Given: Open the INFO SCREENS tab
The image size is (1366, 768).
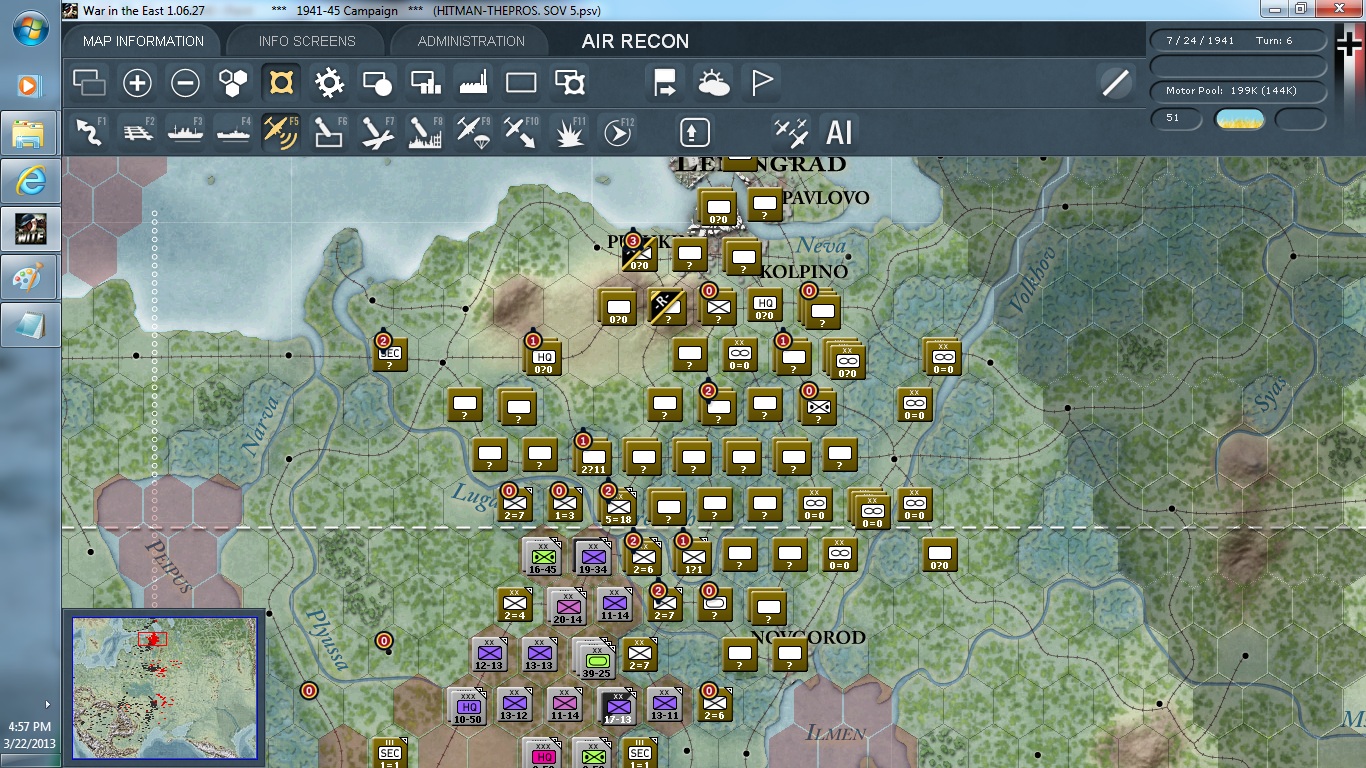Looking at the screenshot, I should pos(307,41).
